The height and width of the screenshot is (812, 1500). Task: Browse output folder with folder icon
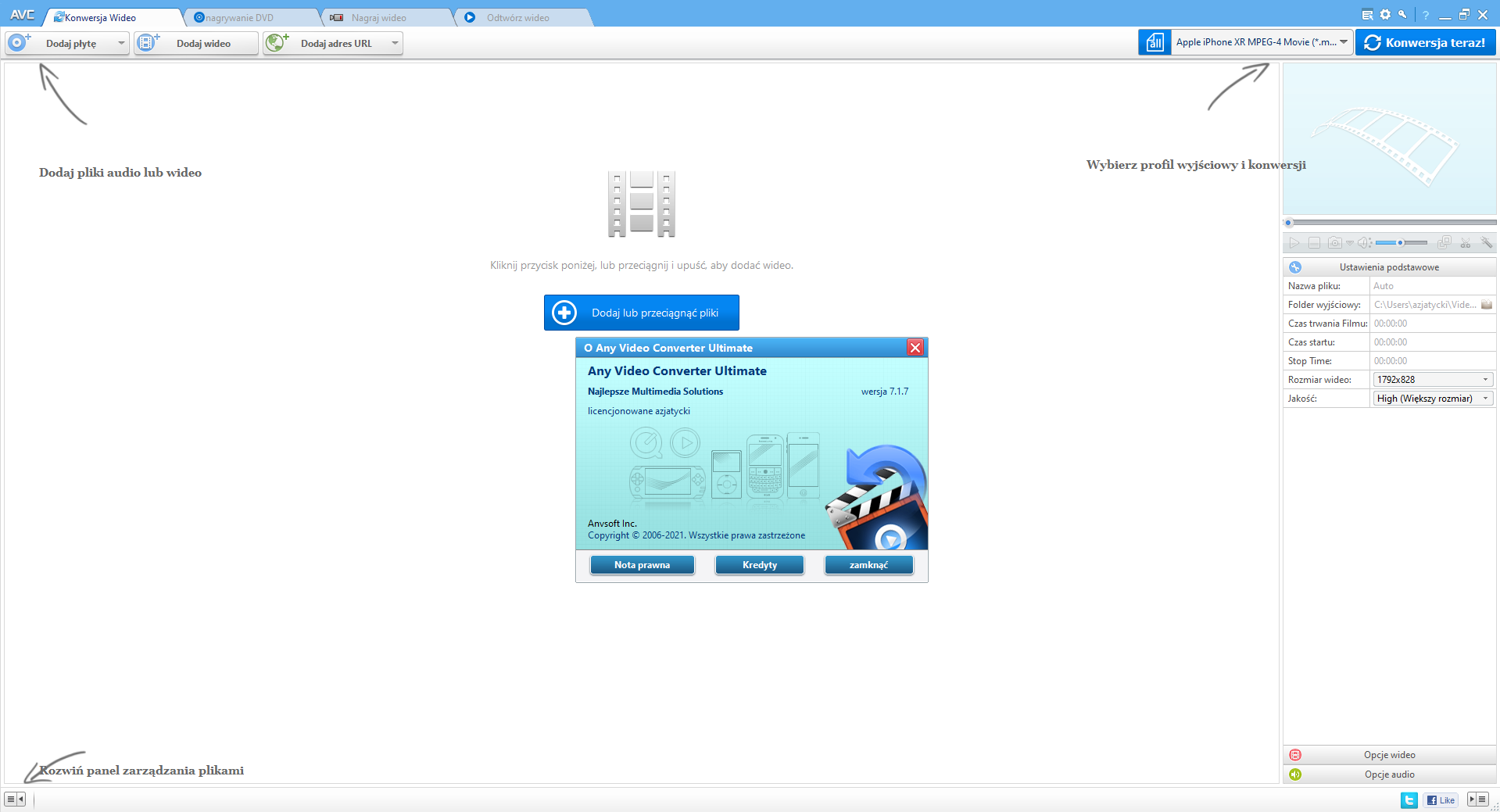pos(1487,305)
